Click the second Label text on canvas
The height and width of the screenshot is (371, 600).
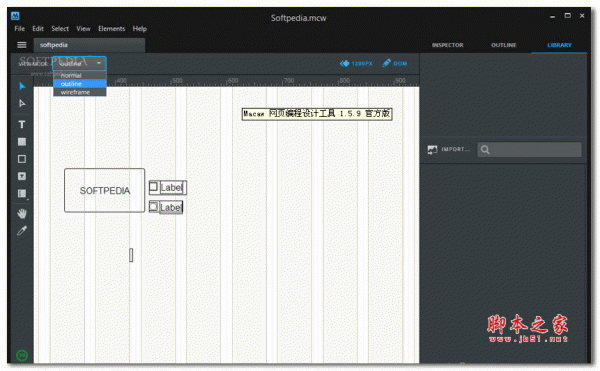click(171, 207)
